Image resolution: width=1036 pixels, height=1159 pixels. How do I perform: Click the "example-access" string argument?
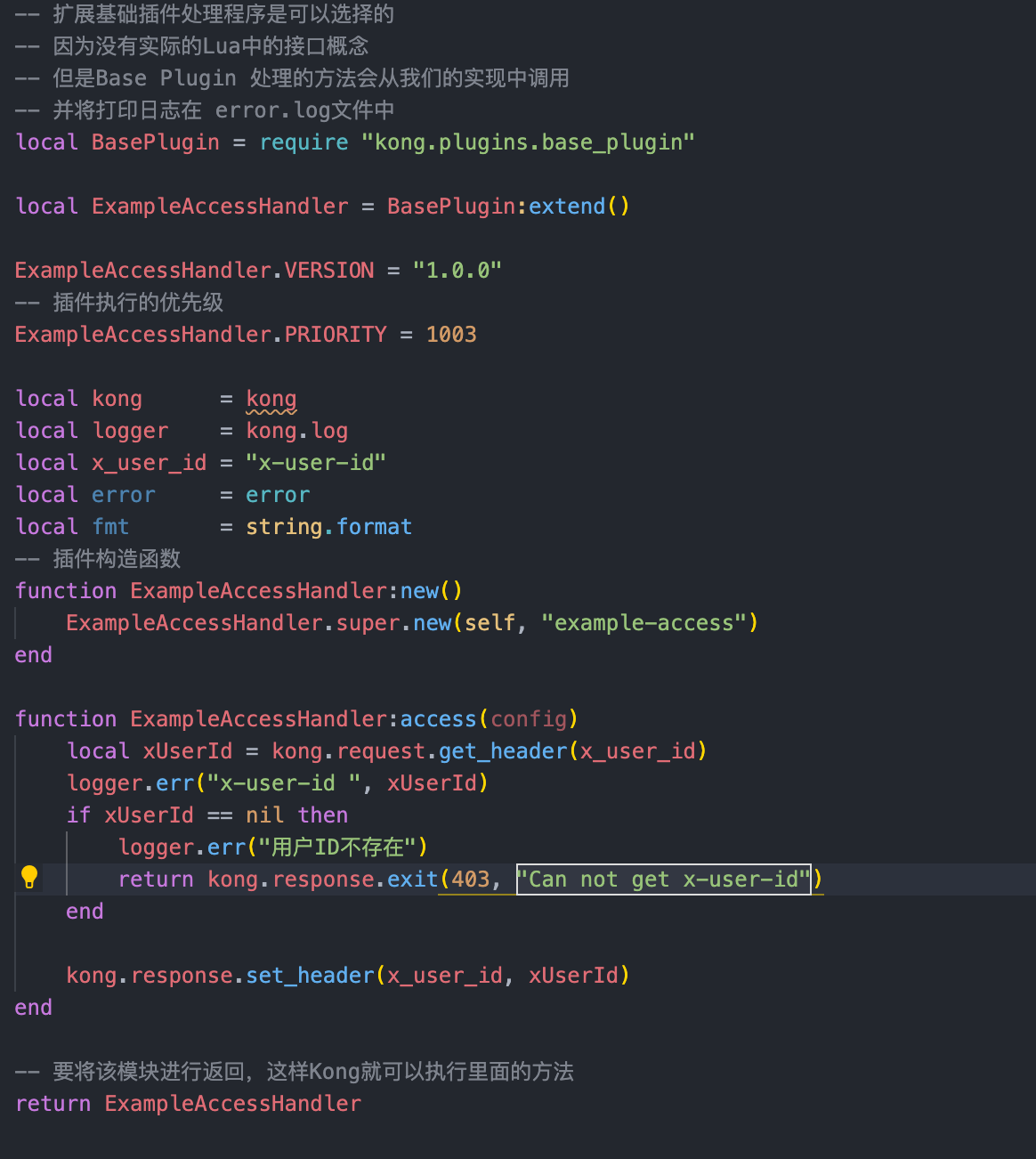pyautogui.click(x=643, y=623)
